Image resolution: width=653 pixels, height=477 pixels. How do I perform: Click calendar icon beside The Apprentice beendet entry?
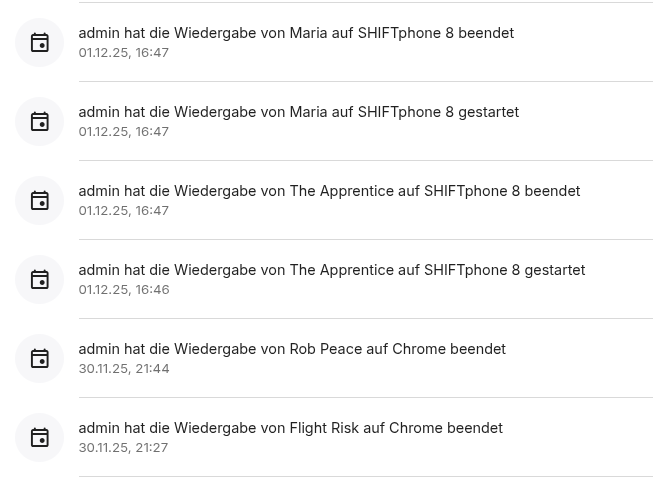40,201
